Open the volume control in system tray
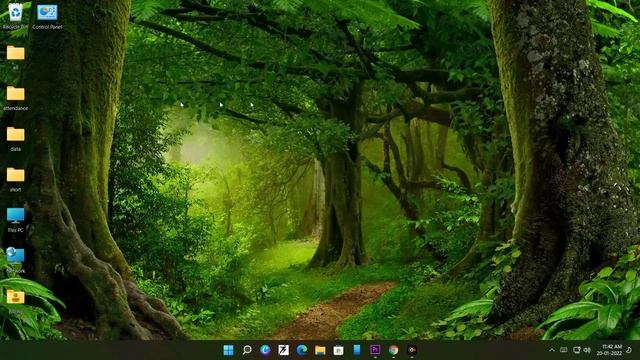 pyautogui.click(x=587, y=350)
